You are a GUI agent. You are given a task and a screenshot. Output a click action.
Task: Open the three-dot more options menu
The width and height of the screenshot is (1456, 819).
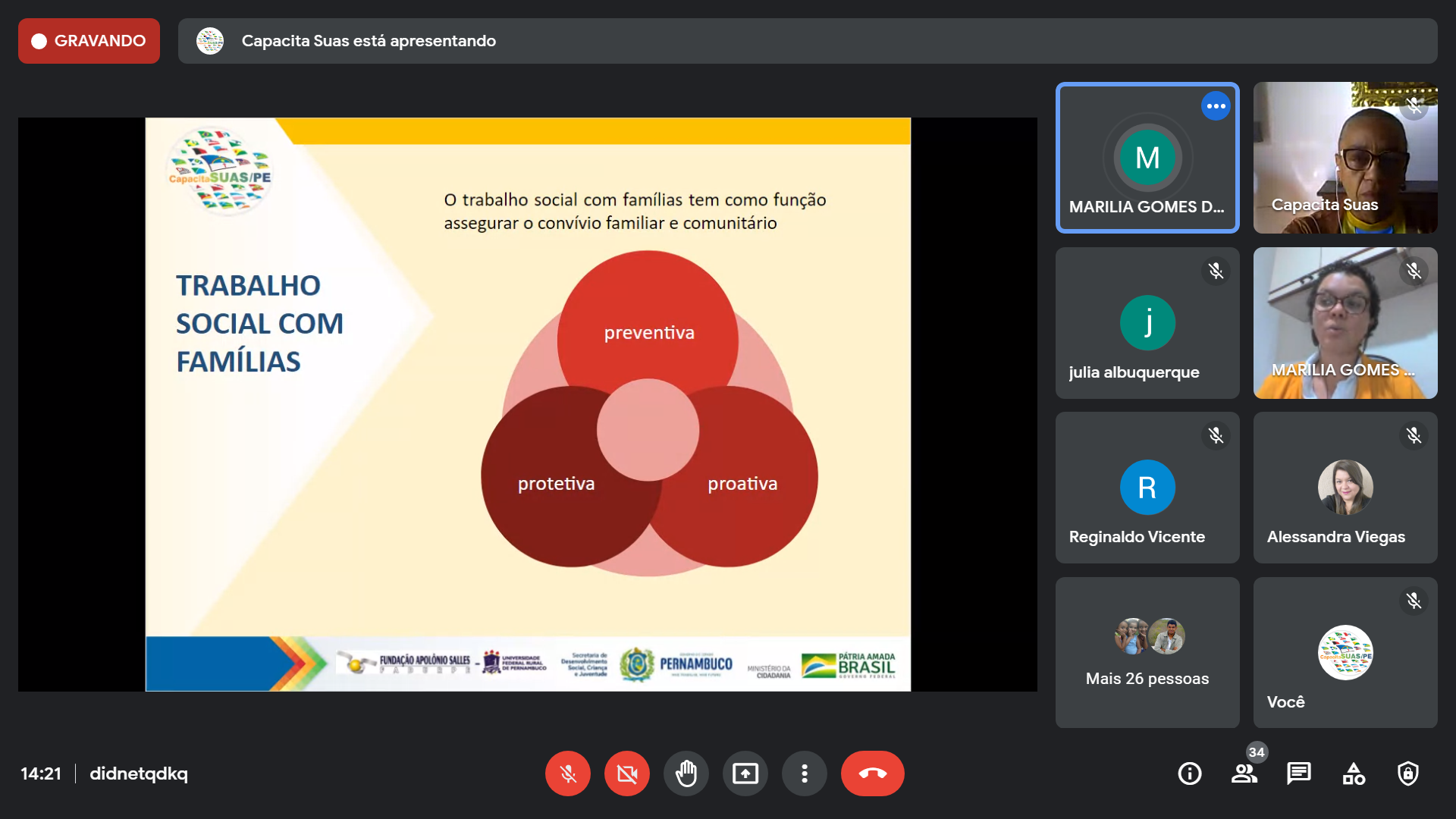tap(804, 773)
